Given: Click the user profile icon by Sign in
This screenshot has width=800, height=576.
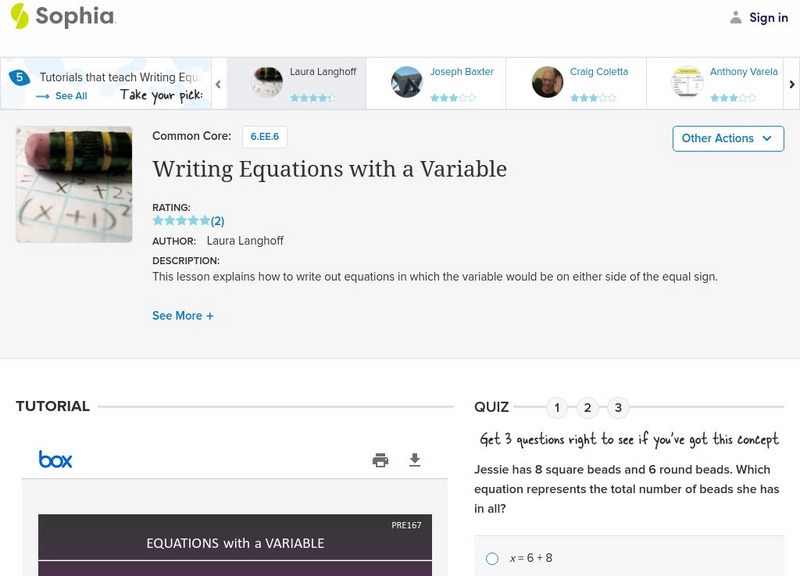Looking at the screenshot, I should click(736, 17).
